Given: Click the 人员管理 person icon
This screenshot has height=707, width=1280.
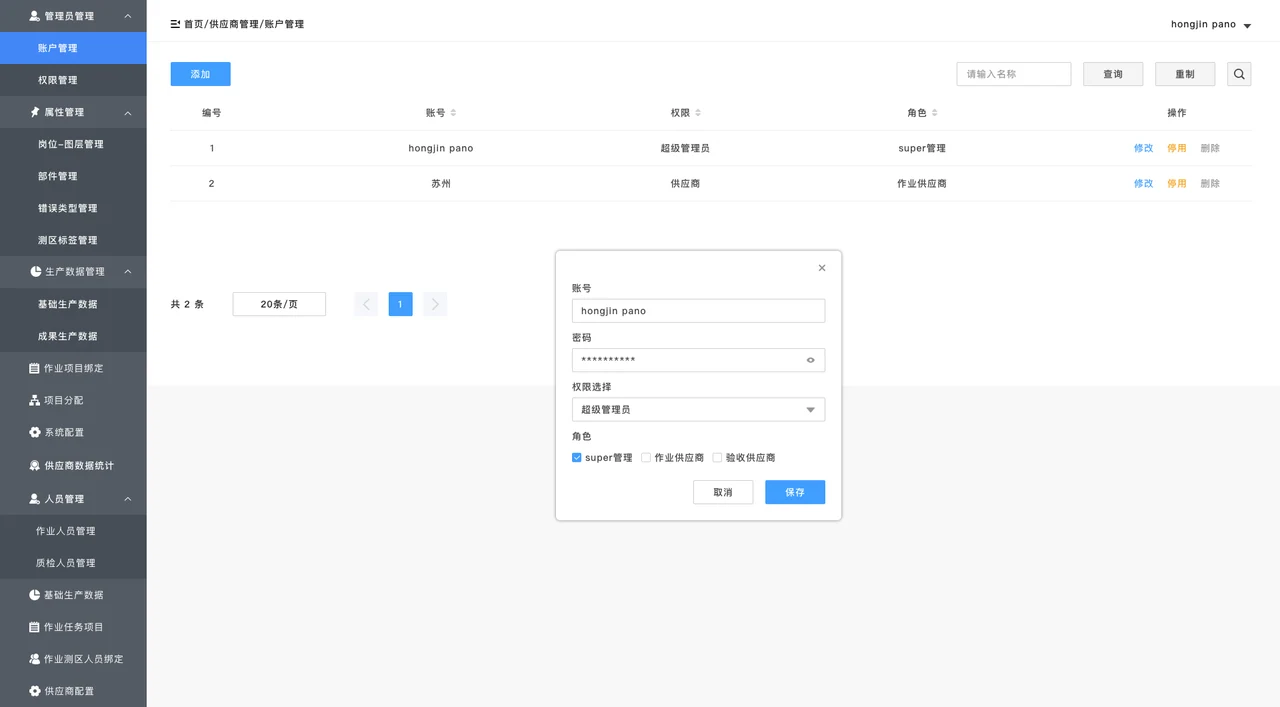Looking at the screenshot, I should (35, 498).
